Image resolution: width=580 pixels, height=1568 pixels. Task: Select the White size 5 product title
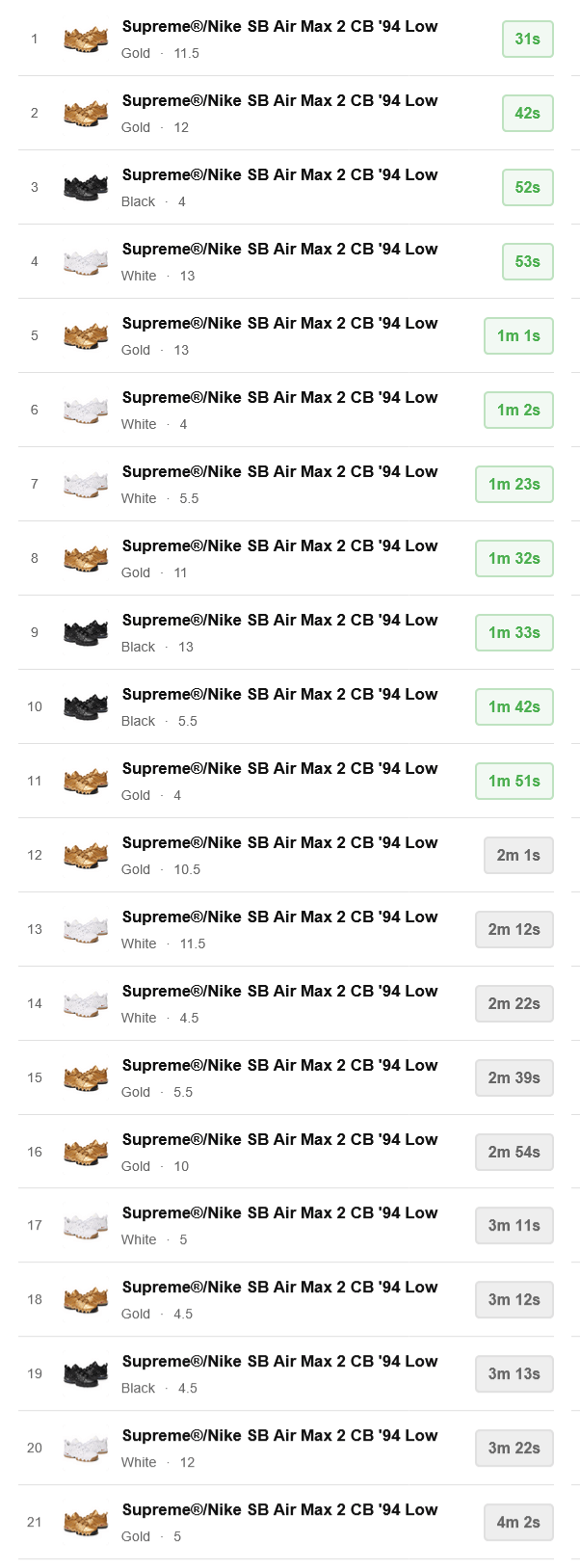tap(279, 1213)
